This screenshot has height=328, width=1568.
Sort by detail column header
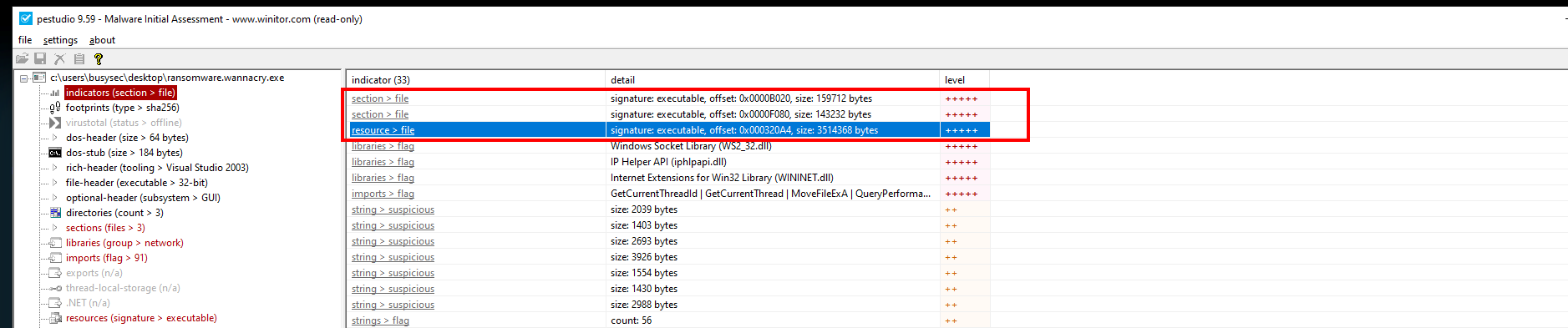click(772, 80)
